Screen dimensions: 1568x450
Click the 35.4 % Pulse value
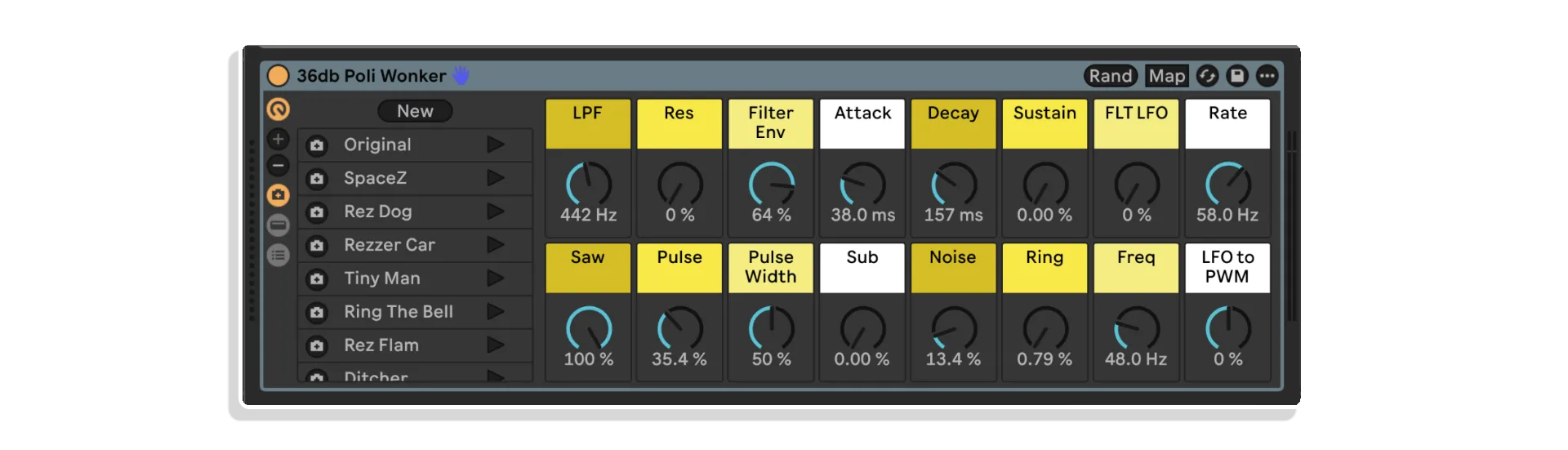679,359
